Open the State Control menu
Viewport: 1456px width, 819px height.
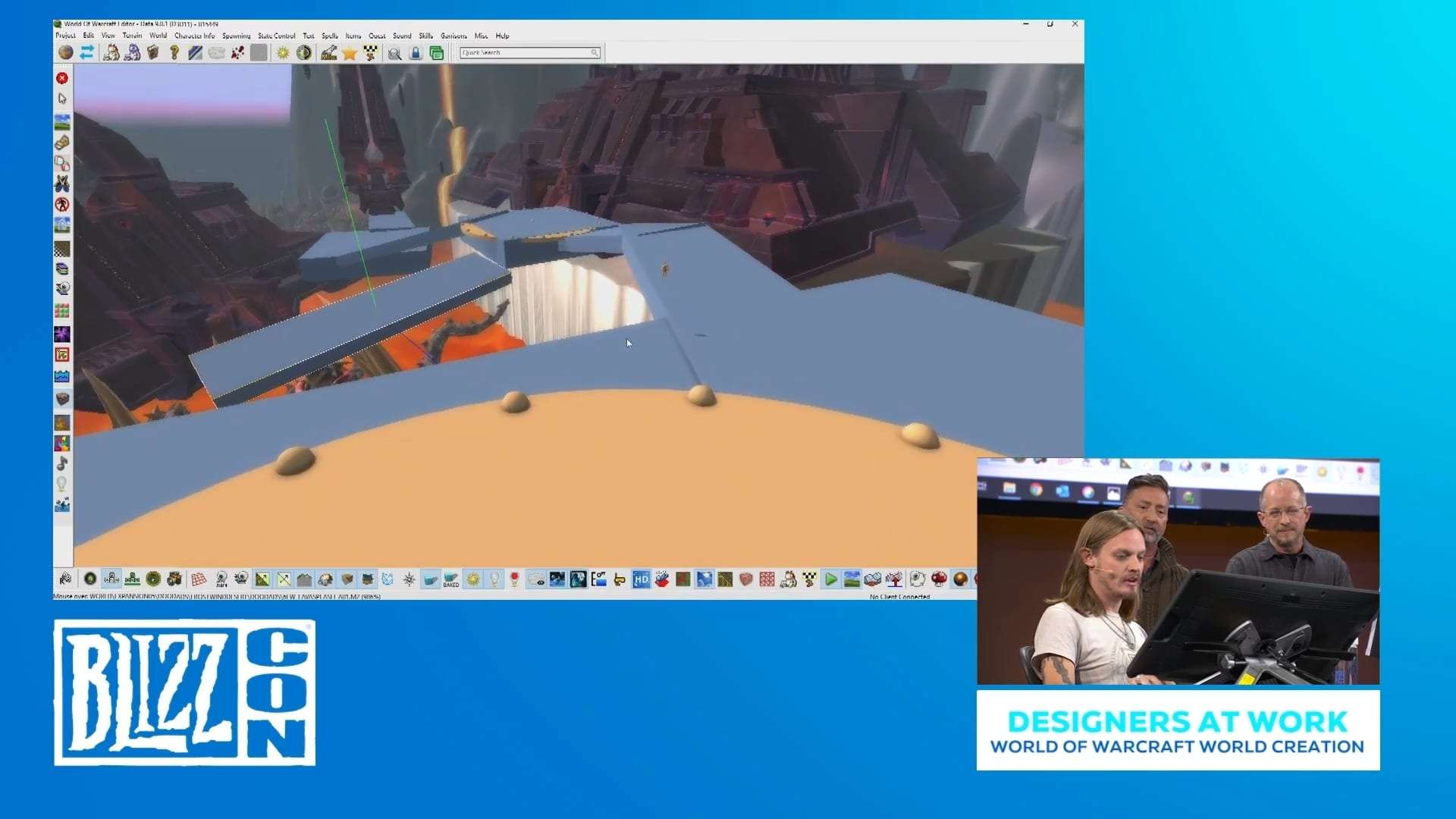click(276, 36)
